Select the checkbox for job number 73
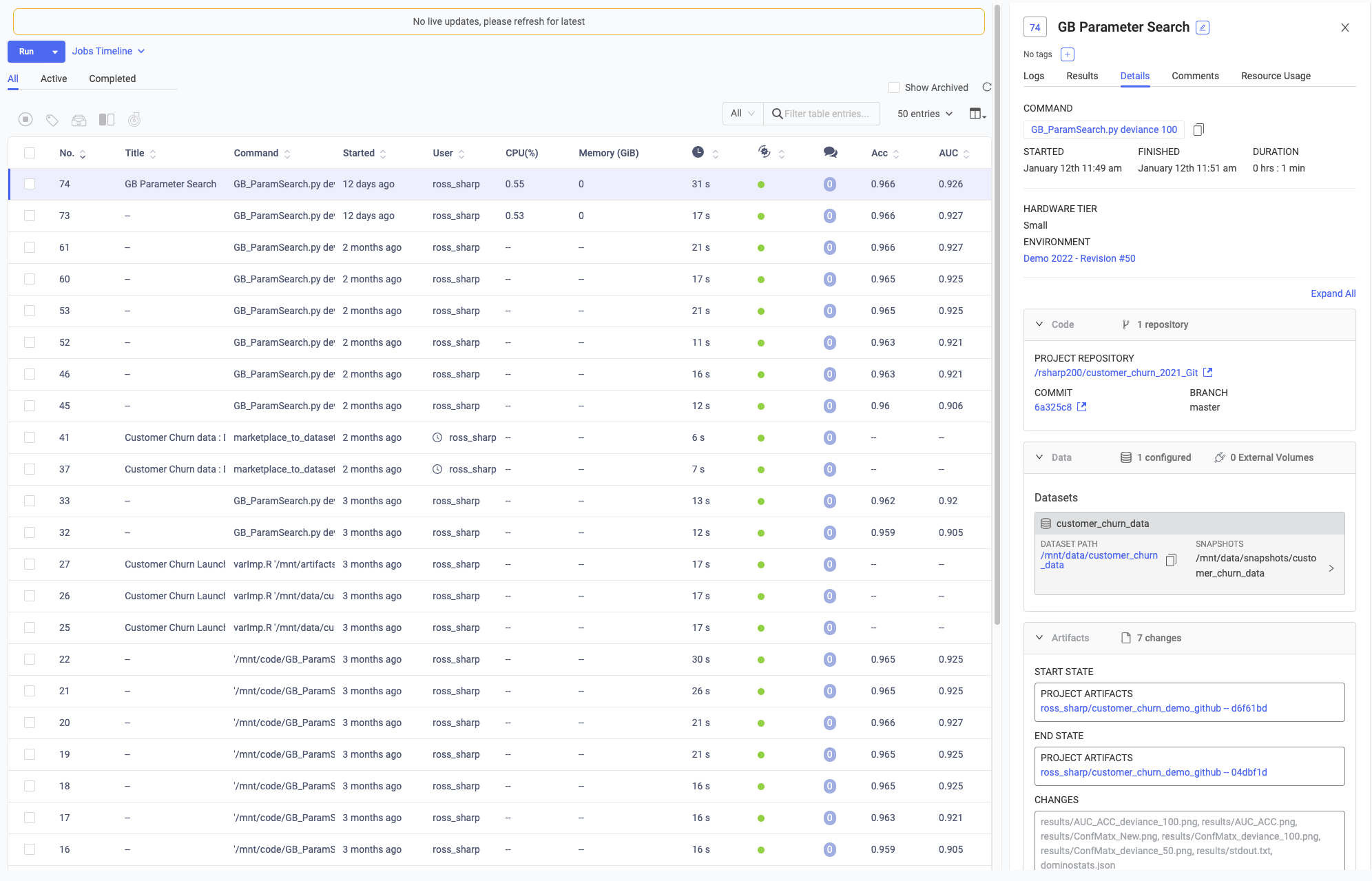 coord(30,216)
